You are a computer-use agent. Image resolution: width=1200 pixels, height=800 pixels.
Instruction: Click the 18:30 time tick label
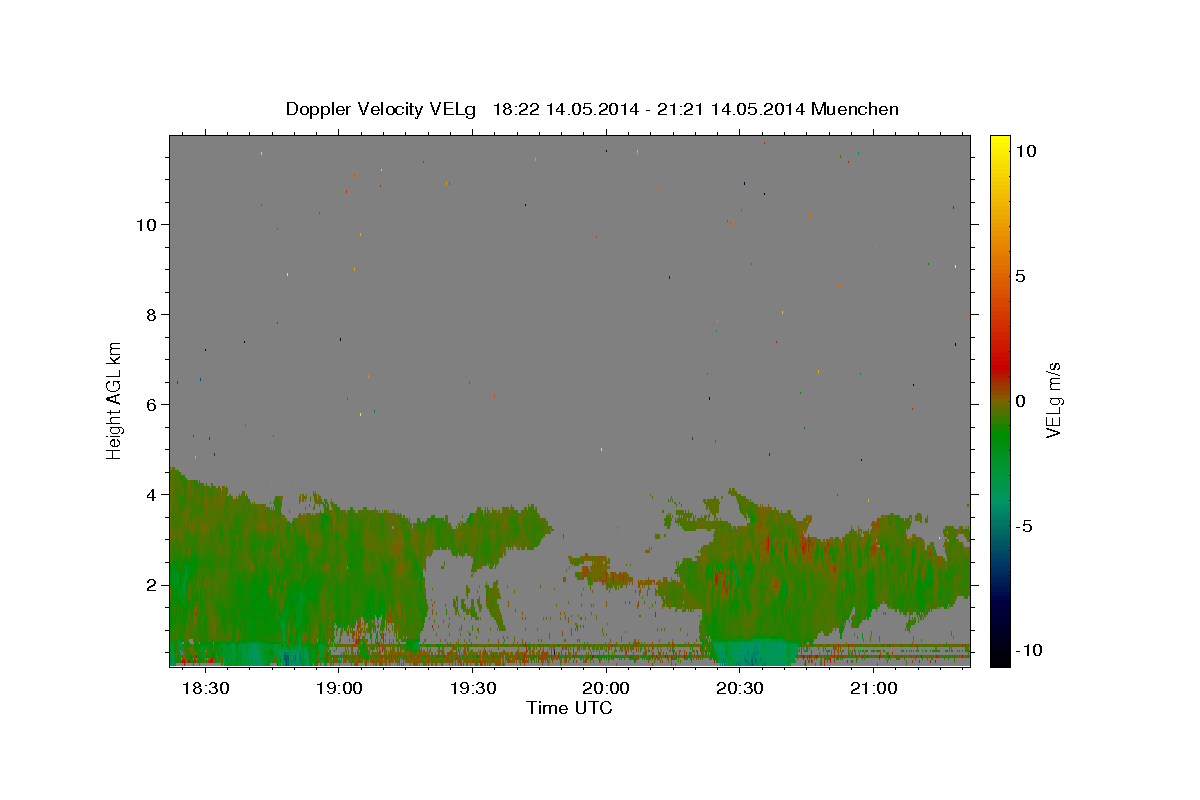click(x=208, y=689)
